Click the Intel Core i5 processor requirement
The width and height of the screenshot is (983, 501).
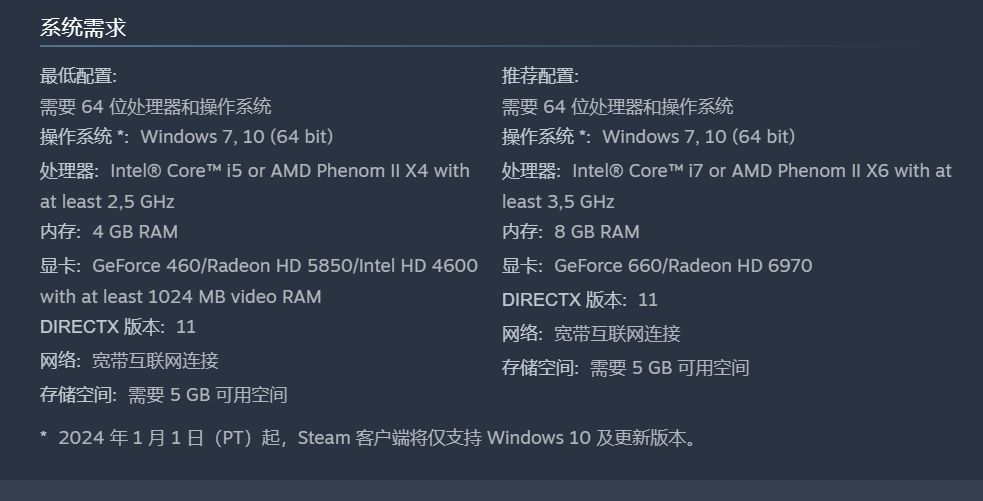[x=255, y=171]
